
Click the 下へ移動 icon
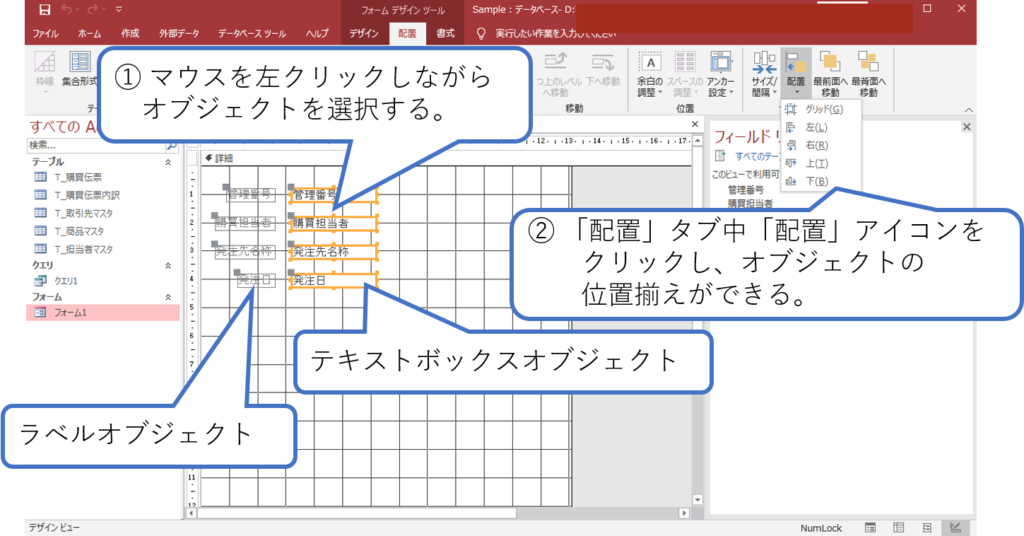pos(603,70)
